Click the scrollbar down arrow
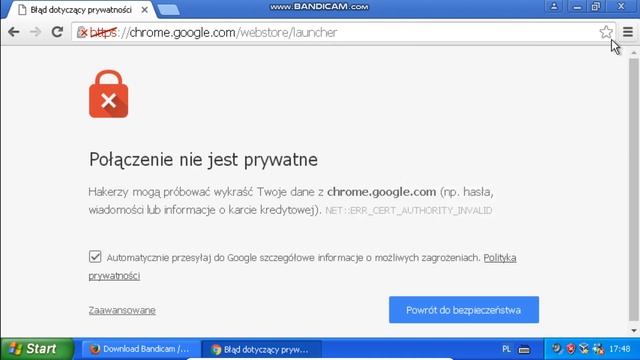The image size is (640, 360). coord(633,331)
